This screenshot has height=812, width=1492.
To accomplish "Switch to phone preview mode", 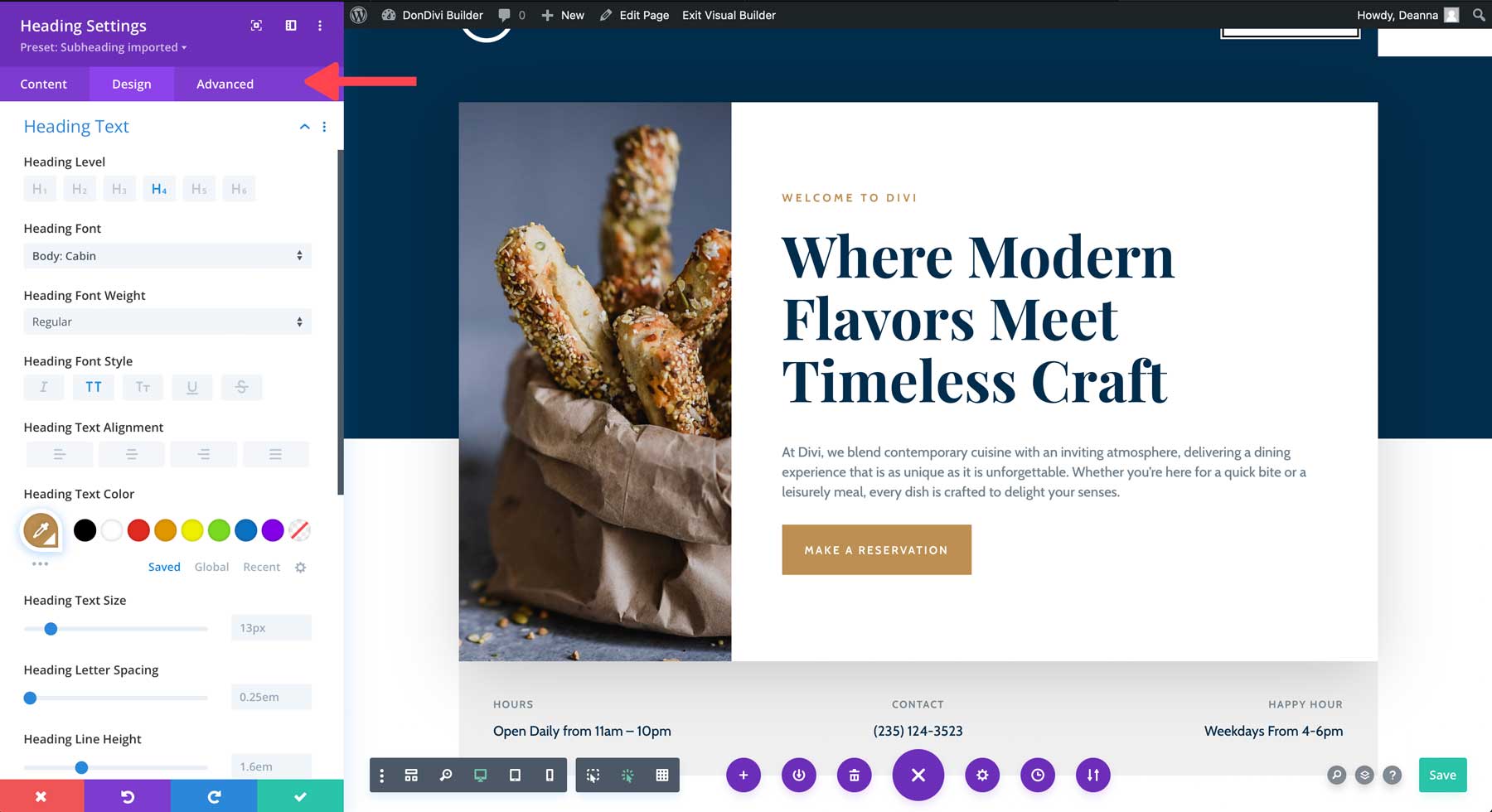I will click(548, 775).
